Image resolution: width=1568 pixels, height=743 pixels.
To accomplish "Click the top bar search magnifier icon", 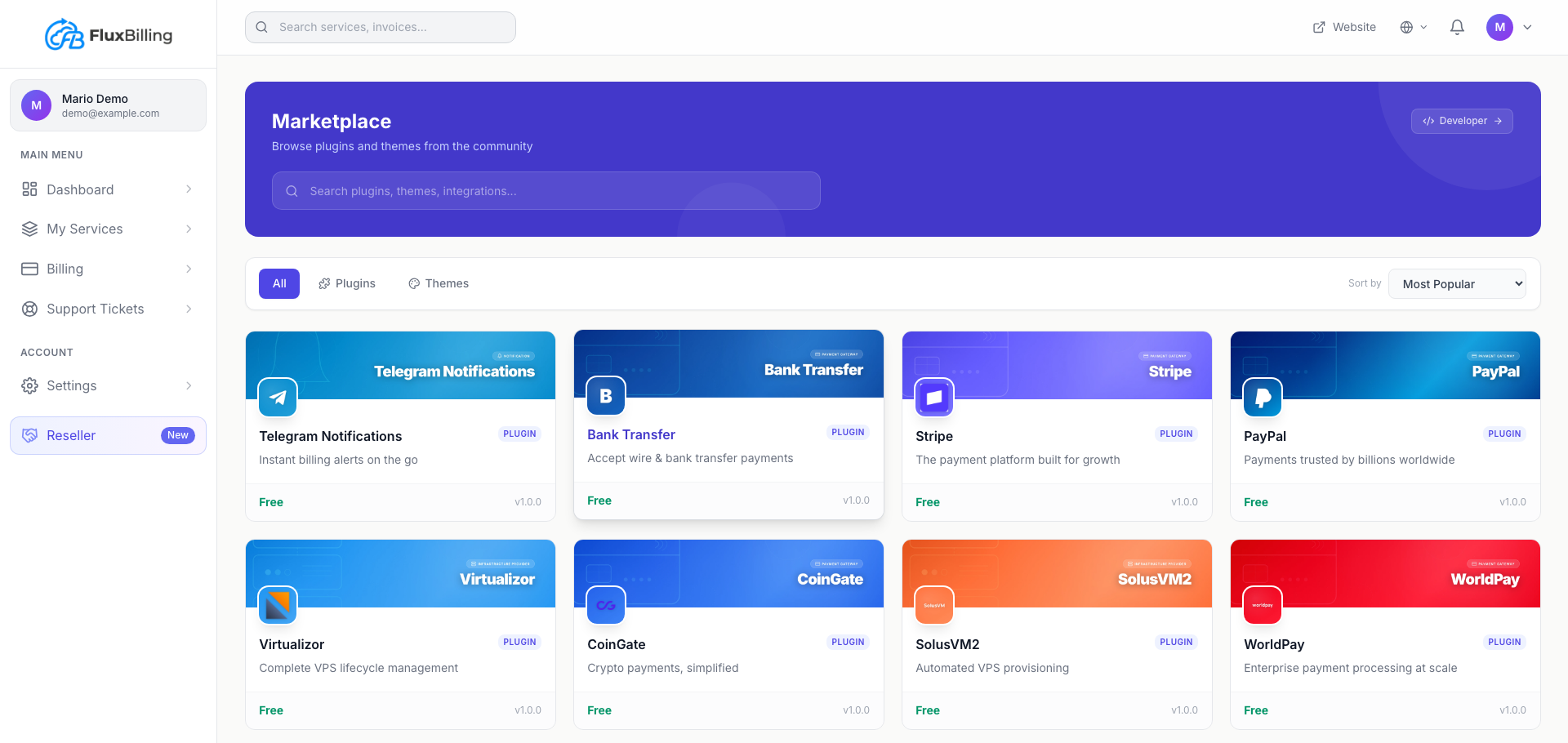I will click(x=262, y=27).
